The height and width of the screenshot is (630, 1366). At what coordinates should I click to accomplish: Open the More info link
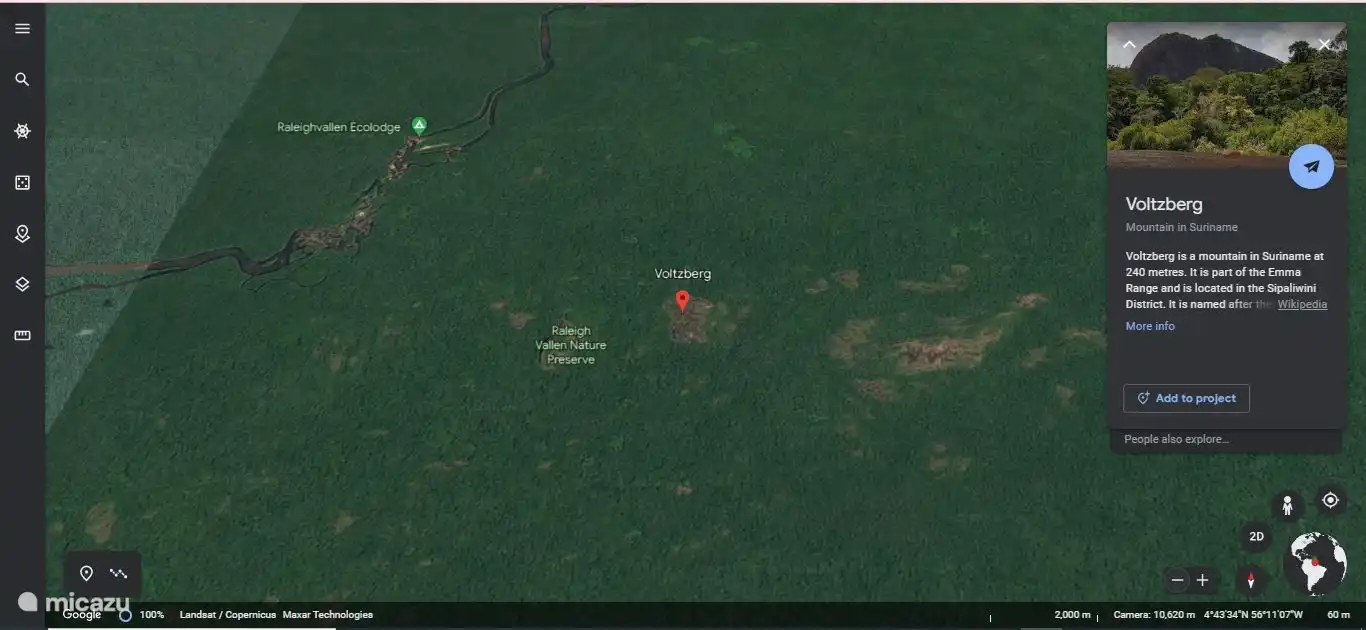tap(1150, 326)
